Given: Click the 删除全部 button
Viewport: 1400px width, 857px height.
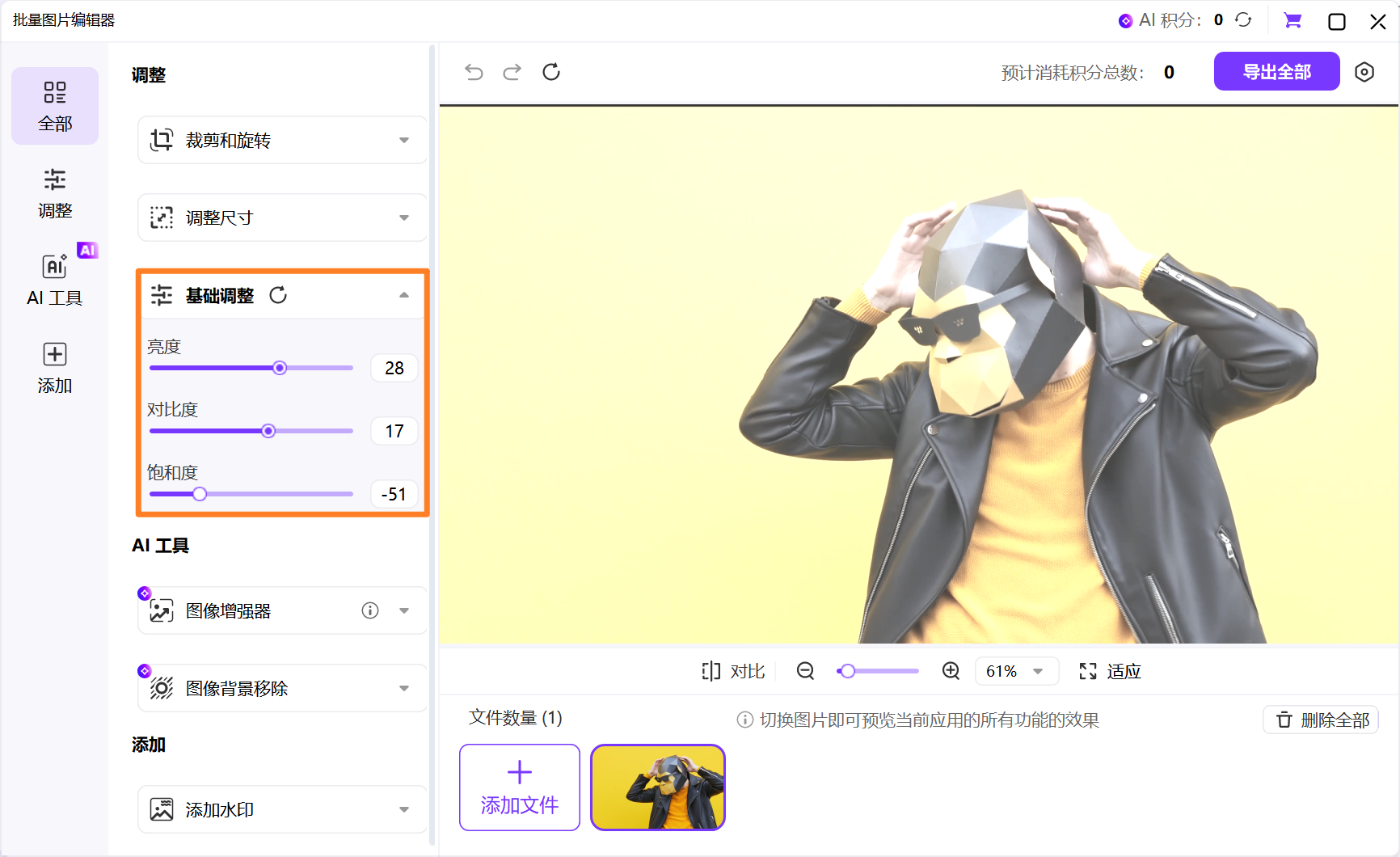Looking at the screenshot, I should pos(1321,720).
